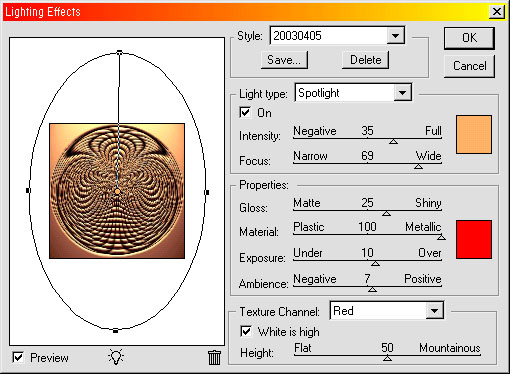510x374 pixels.
Task: Click the Intensity slider handle
Action: [x=393, y=142]
